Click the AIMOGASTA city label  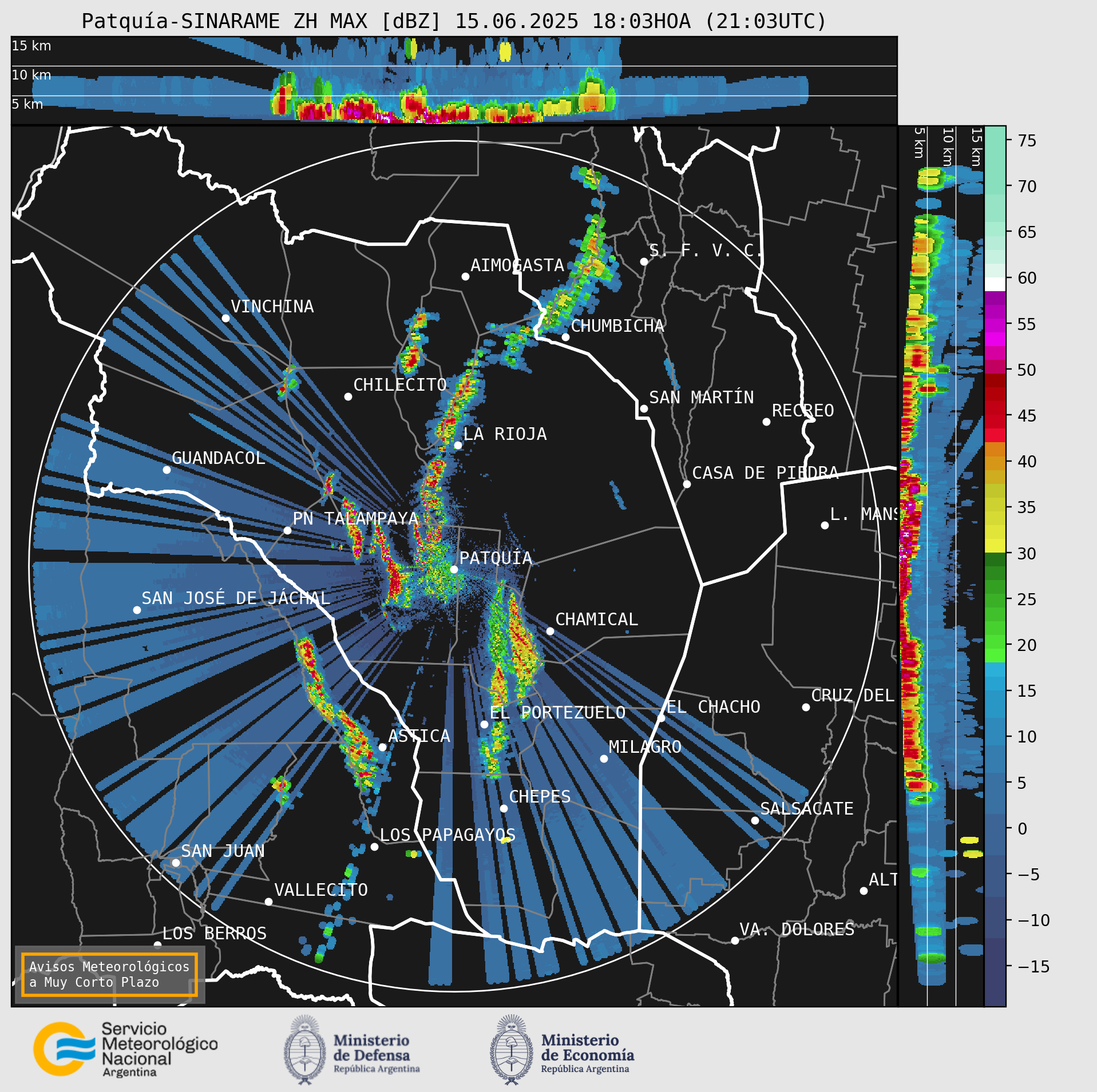click(x=517, y=265)
